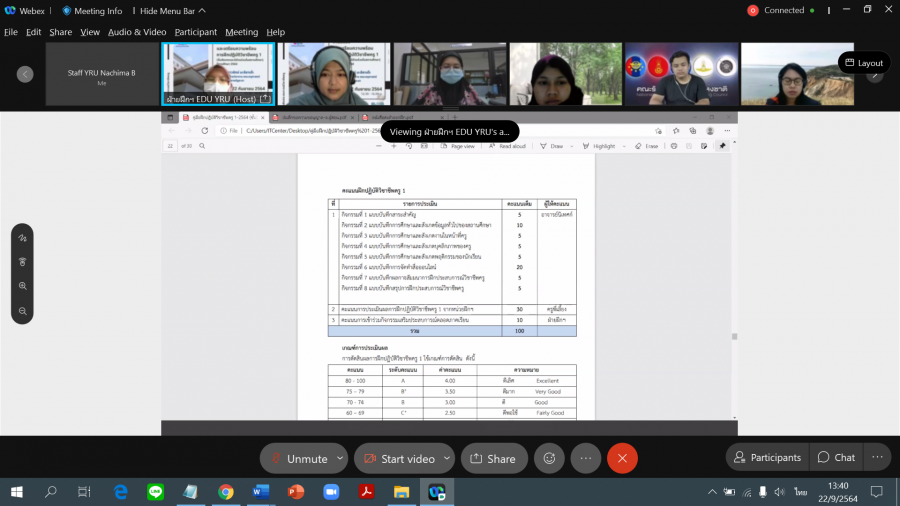Select the EDU YRU host video thumbnail

point(218,73)
